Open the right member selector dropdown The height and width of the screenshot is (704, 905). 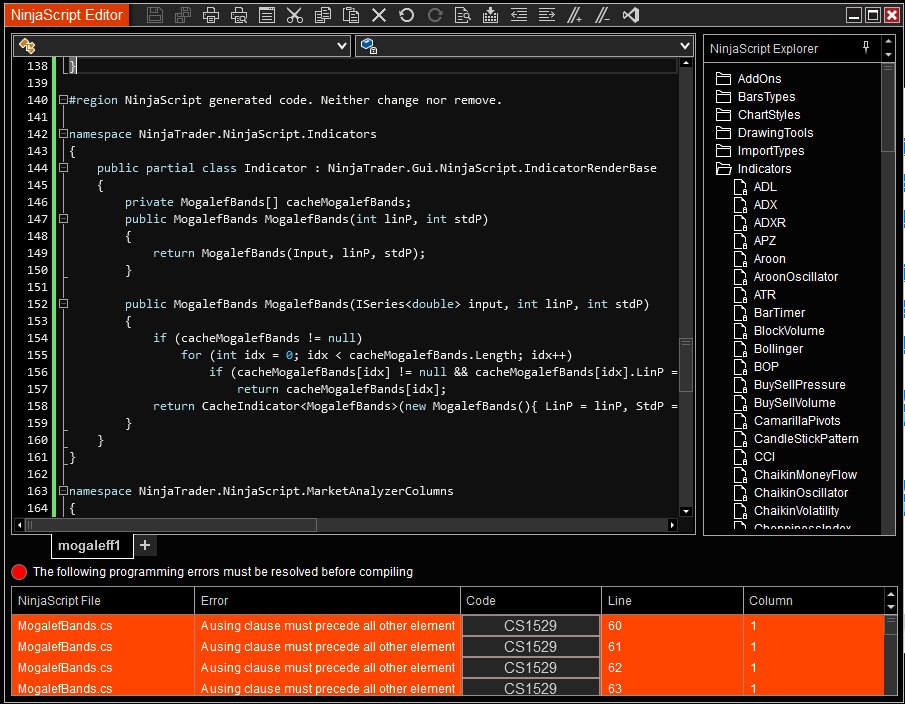click(525, 46)
